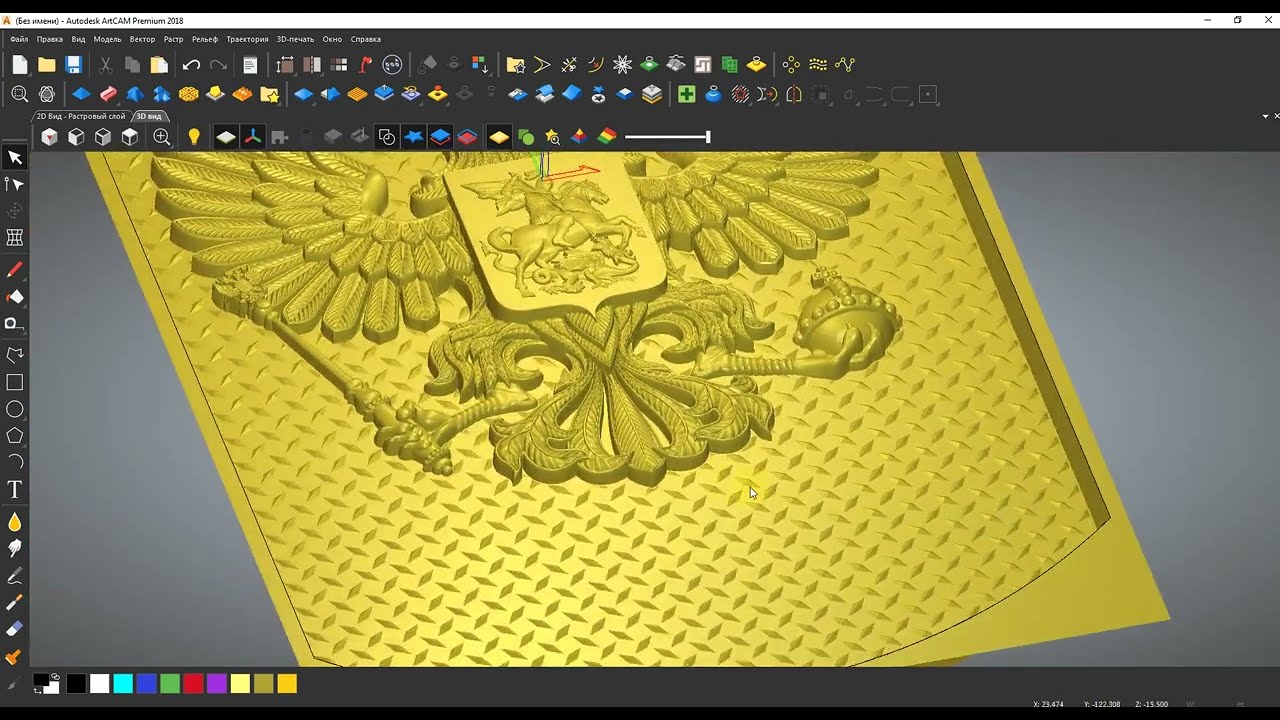
Task: Toggle the yellow relief layer display
Action: tap(498, 137)
